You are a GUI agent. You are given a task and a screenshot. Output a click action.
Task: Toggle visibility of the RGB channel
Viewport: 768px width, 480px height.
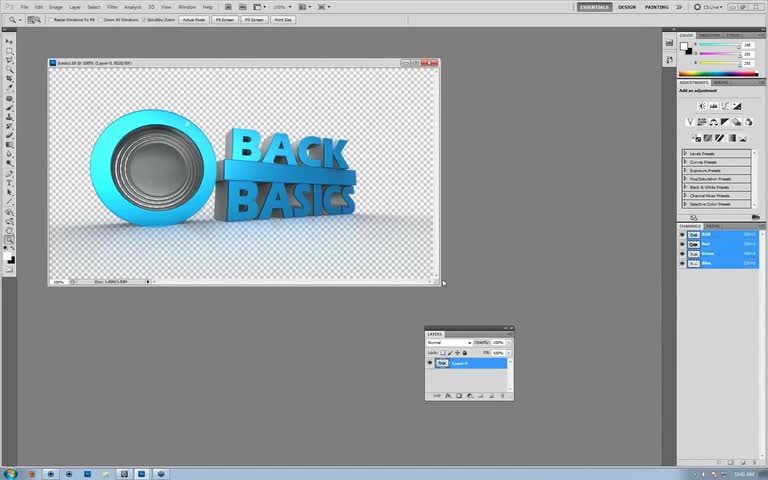682,235
